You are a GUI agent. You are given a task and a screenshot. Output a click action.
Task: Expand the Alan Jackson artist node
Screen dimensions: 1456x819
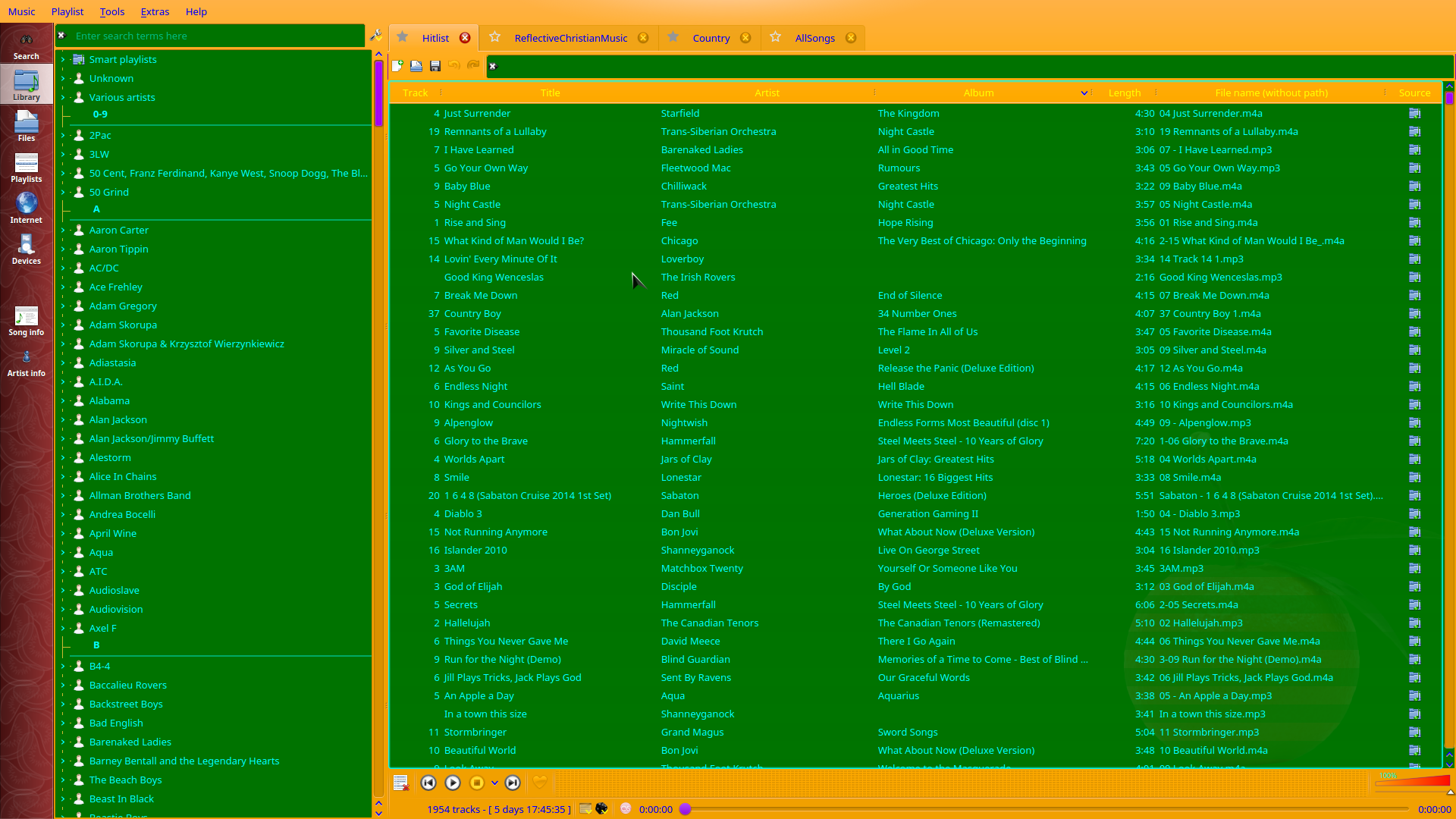click(x=63, y=419)
